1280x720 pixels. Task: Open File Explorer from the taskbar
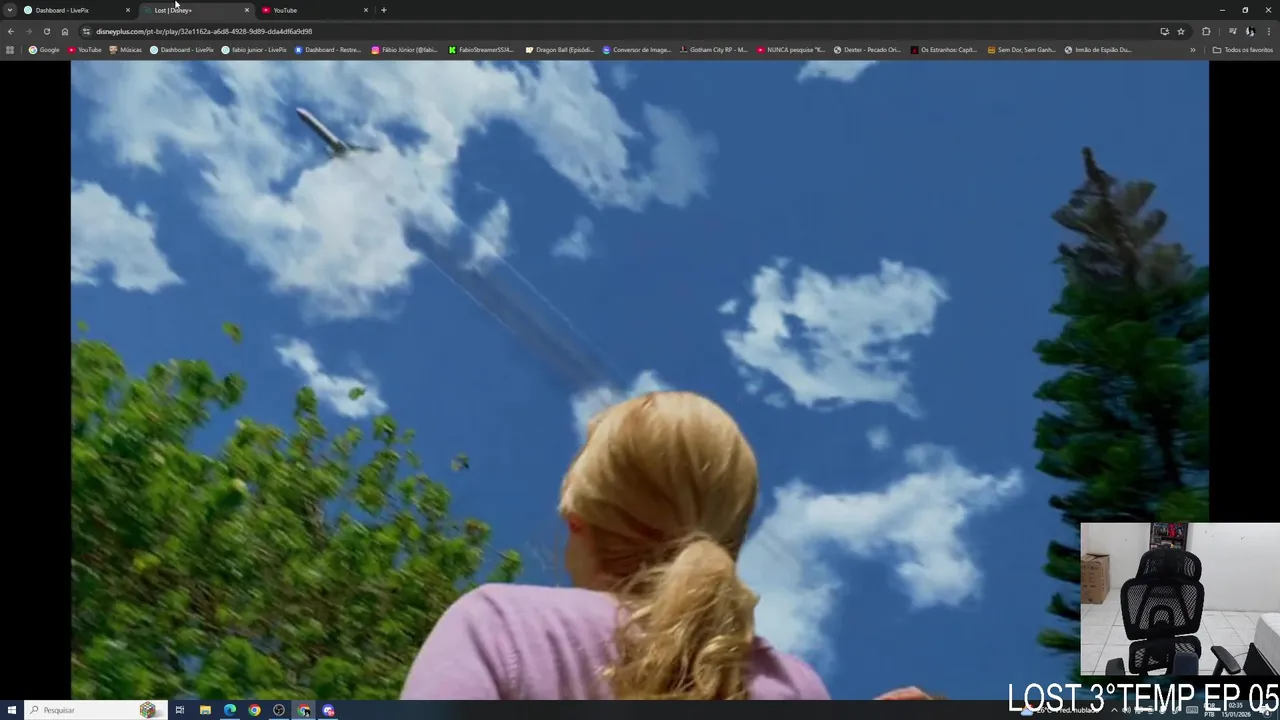205,710
